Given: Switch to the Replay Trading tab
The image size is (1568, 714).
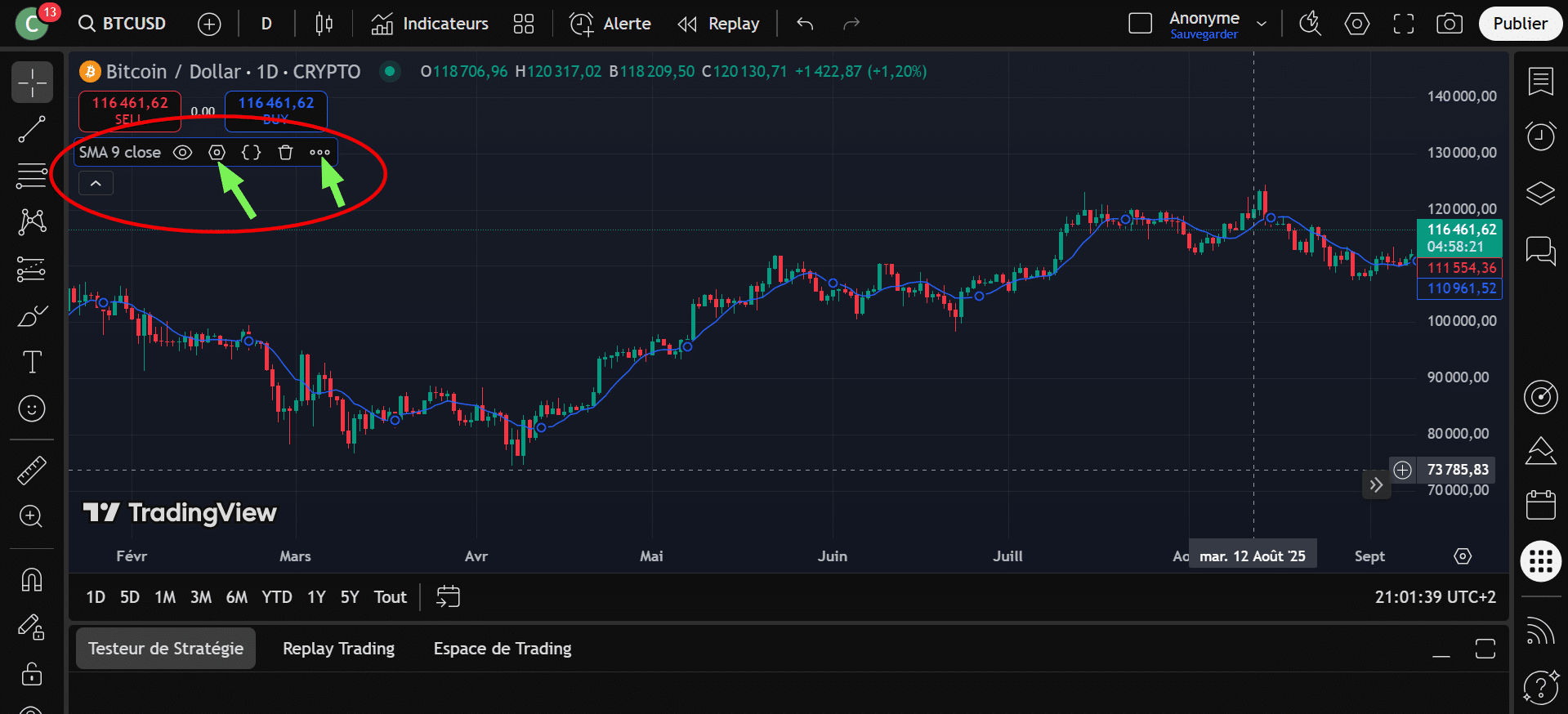Looking at the screenshot, I should pos(338,649).
